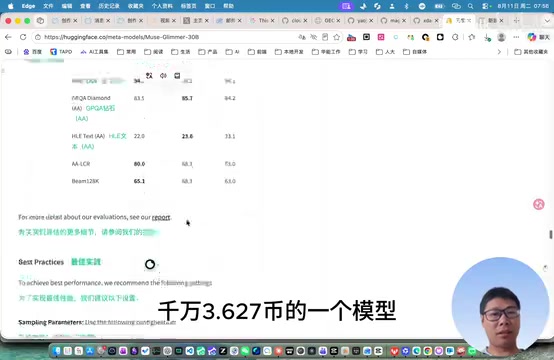This screenshot has height=360, width=554.
Task: Click the menu bar date and time
Action: point(523,6)
